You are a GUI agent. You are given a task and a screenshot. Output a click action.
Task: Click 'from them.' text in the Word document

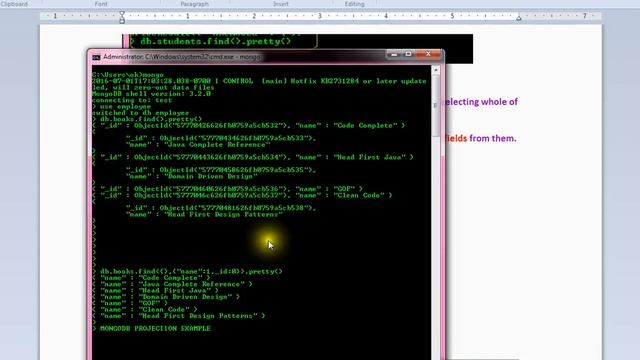[493, 138]
